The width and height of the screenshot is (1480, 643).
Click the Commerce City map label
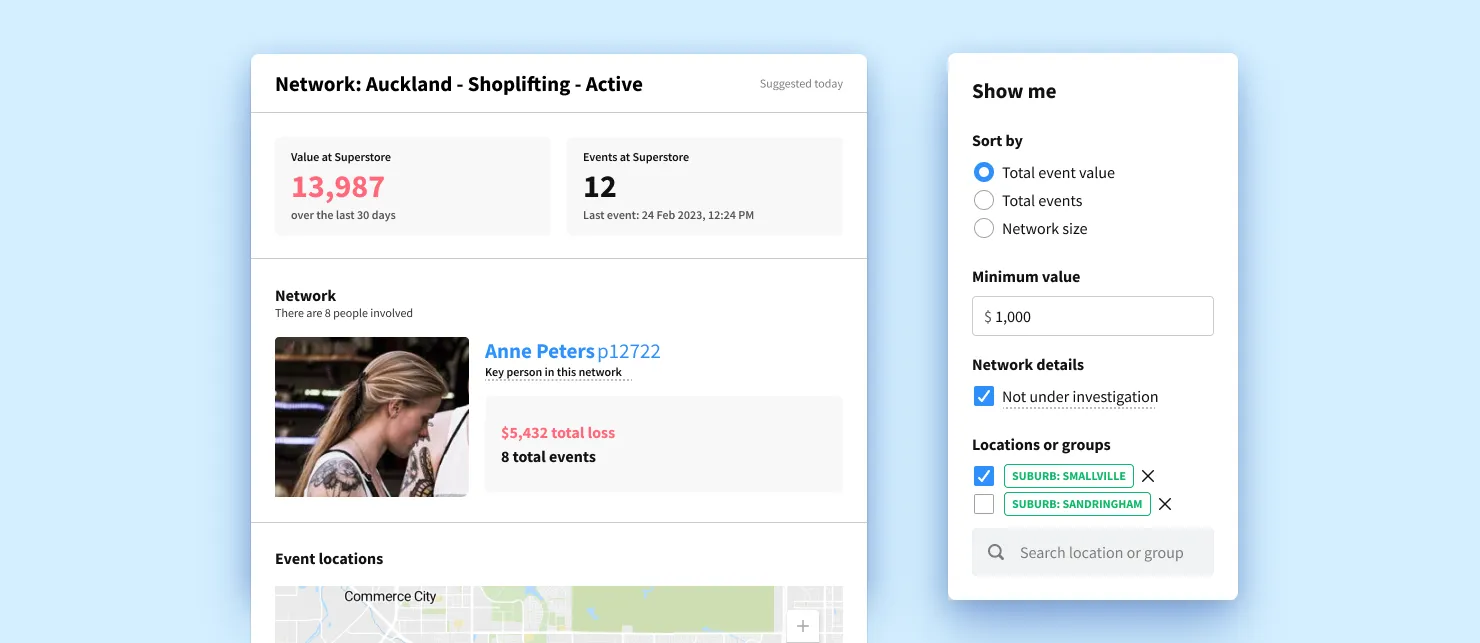pos(390,596)
